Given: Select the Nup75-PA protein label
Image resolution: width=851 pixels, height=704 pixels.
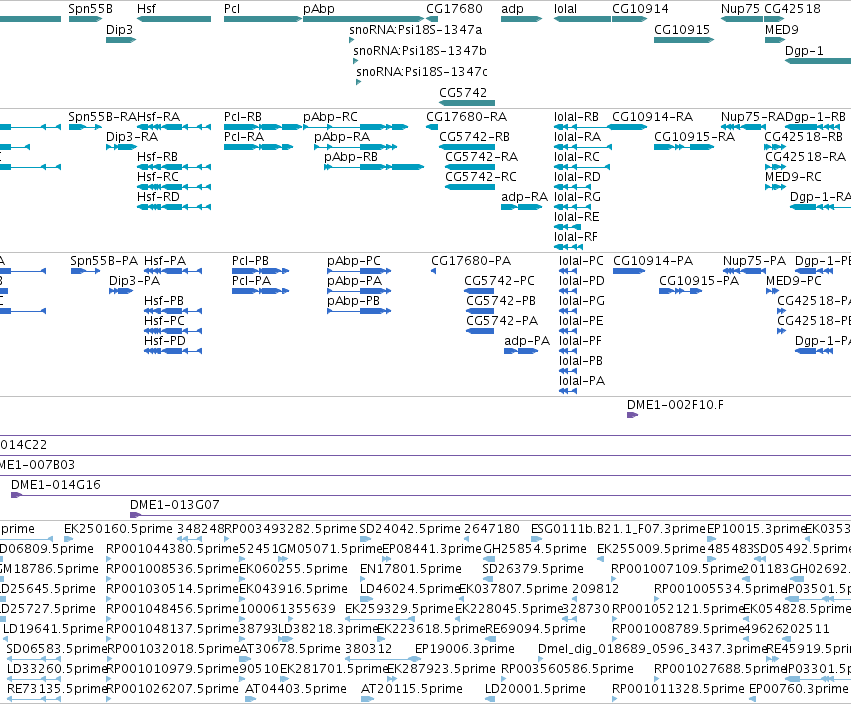Looking at the screenshot, I should 754,261.
